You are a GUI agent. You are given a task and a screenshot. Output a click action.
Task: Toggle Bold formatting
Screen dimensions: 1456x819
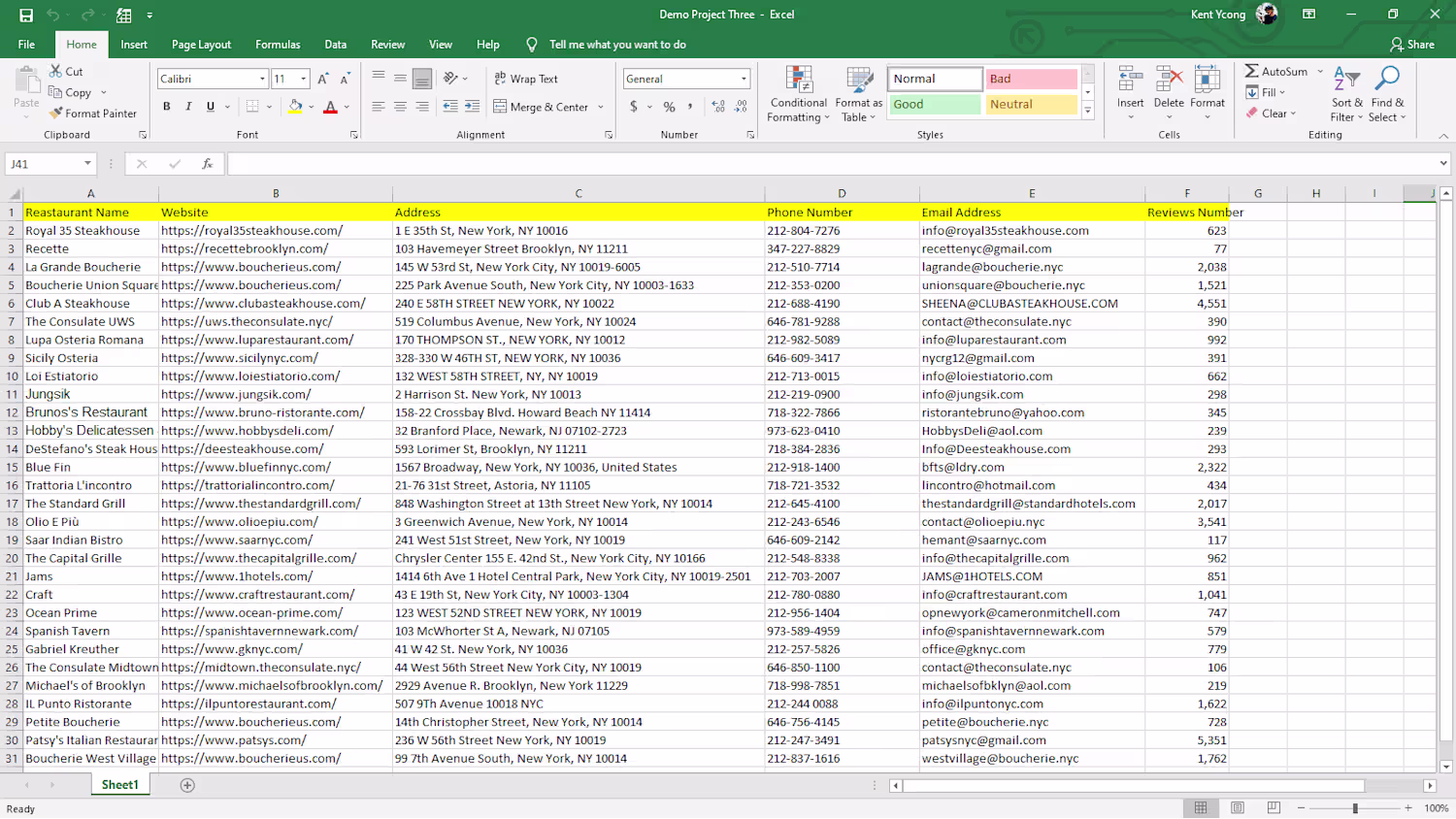coord(167,107)
